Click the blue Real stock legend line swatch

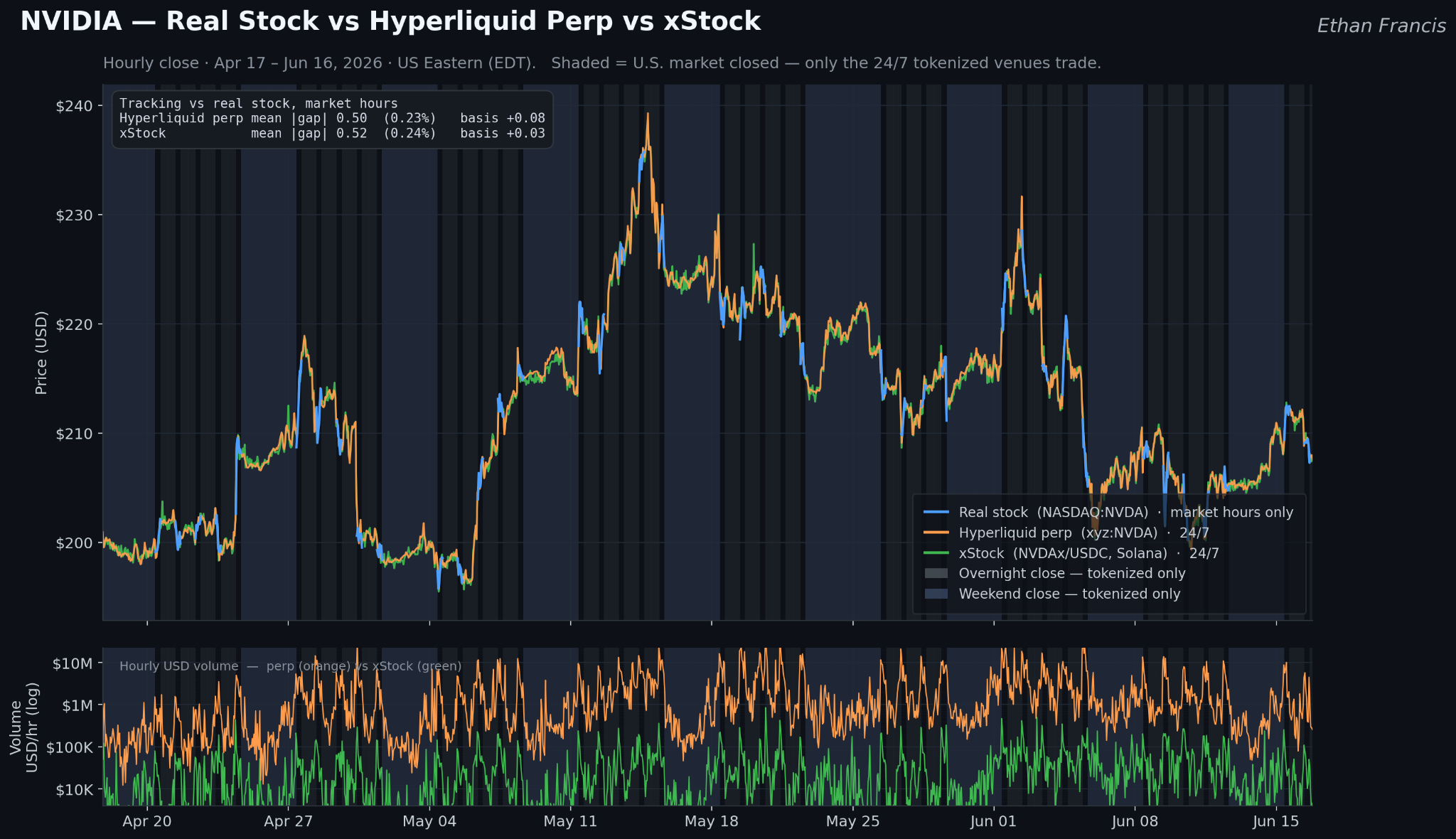click(936, 512)
